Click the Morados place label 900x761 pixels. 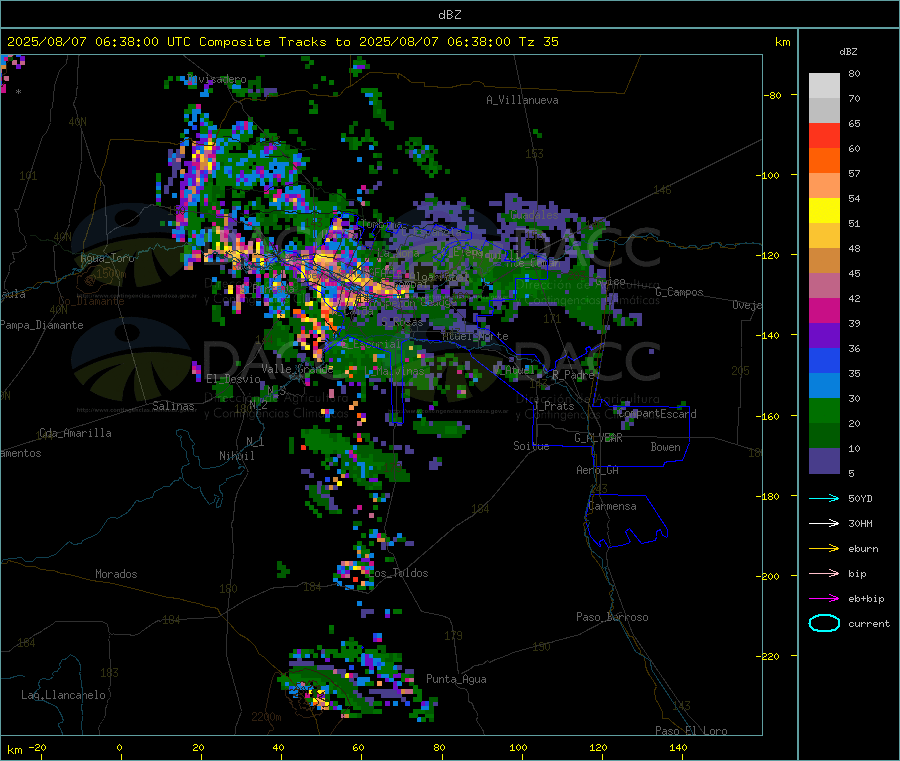[x=116, y=574]
